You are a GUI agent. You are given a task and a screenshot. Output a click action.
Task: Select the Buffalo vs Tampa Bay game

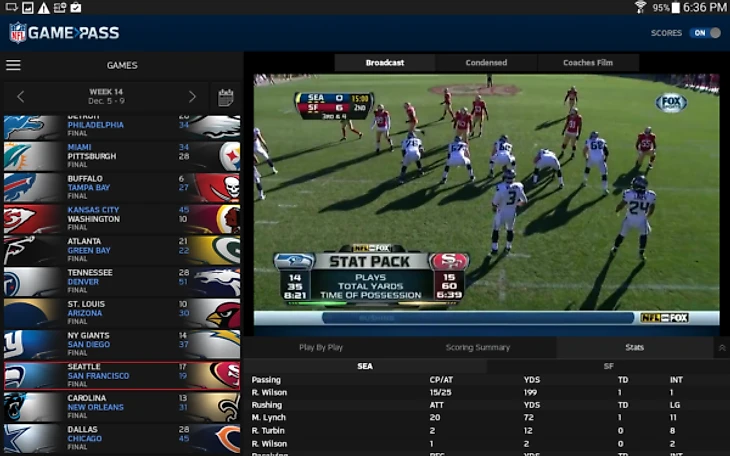(120, 187)
